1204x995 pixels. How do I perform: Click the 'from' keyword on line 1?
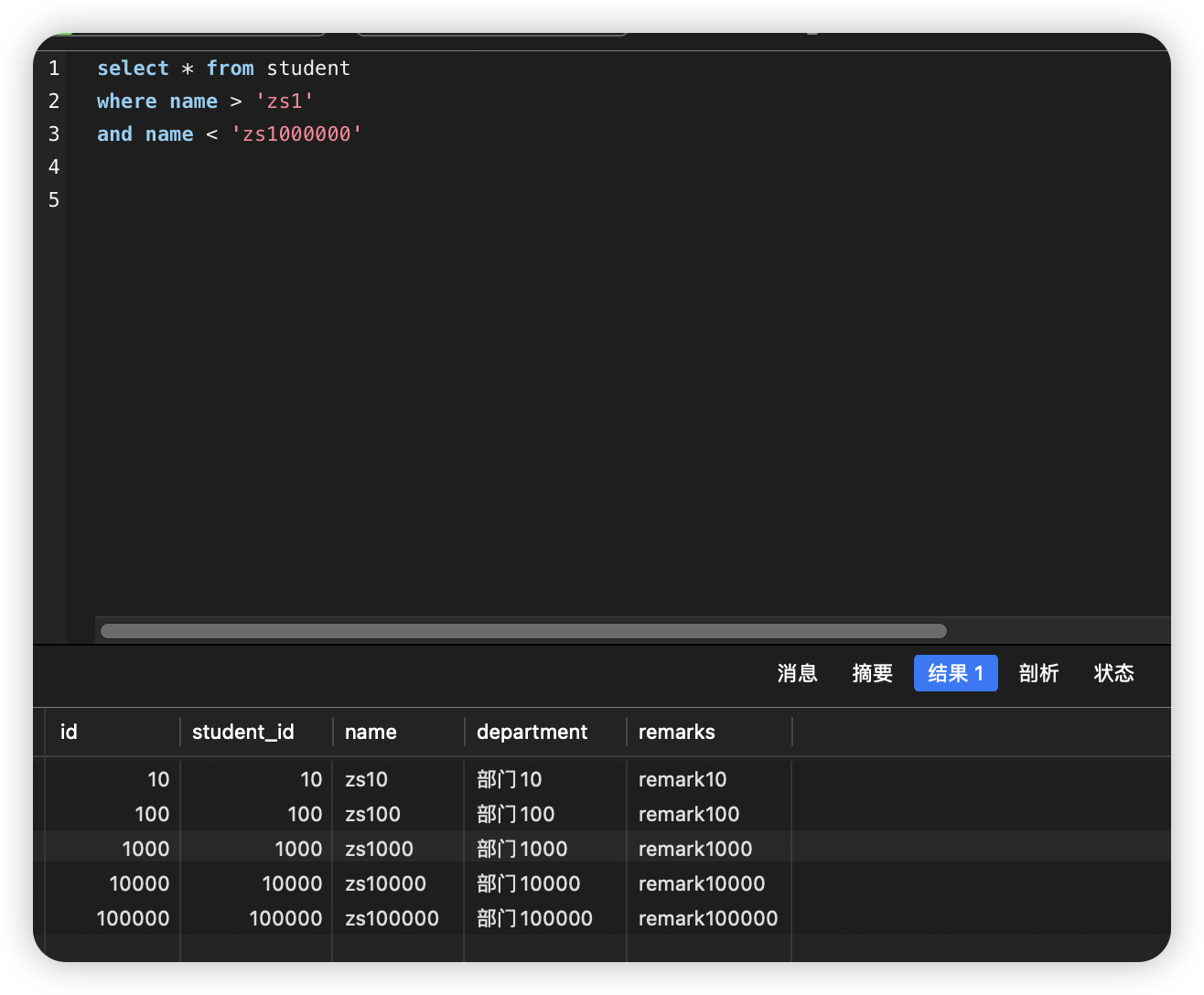click(x=230, y=69)
